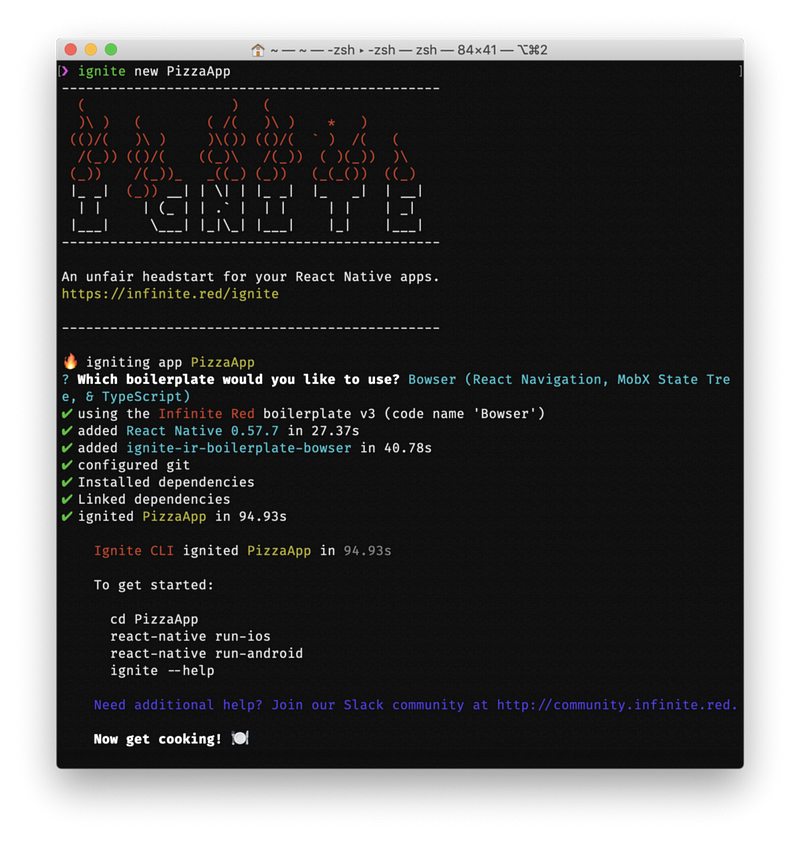Select the green checkmark beside "configured git"
Viewport: 800px width, 843px height.
[x=66, y=464]
